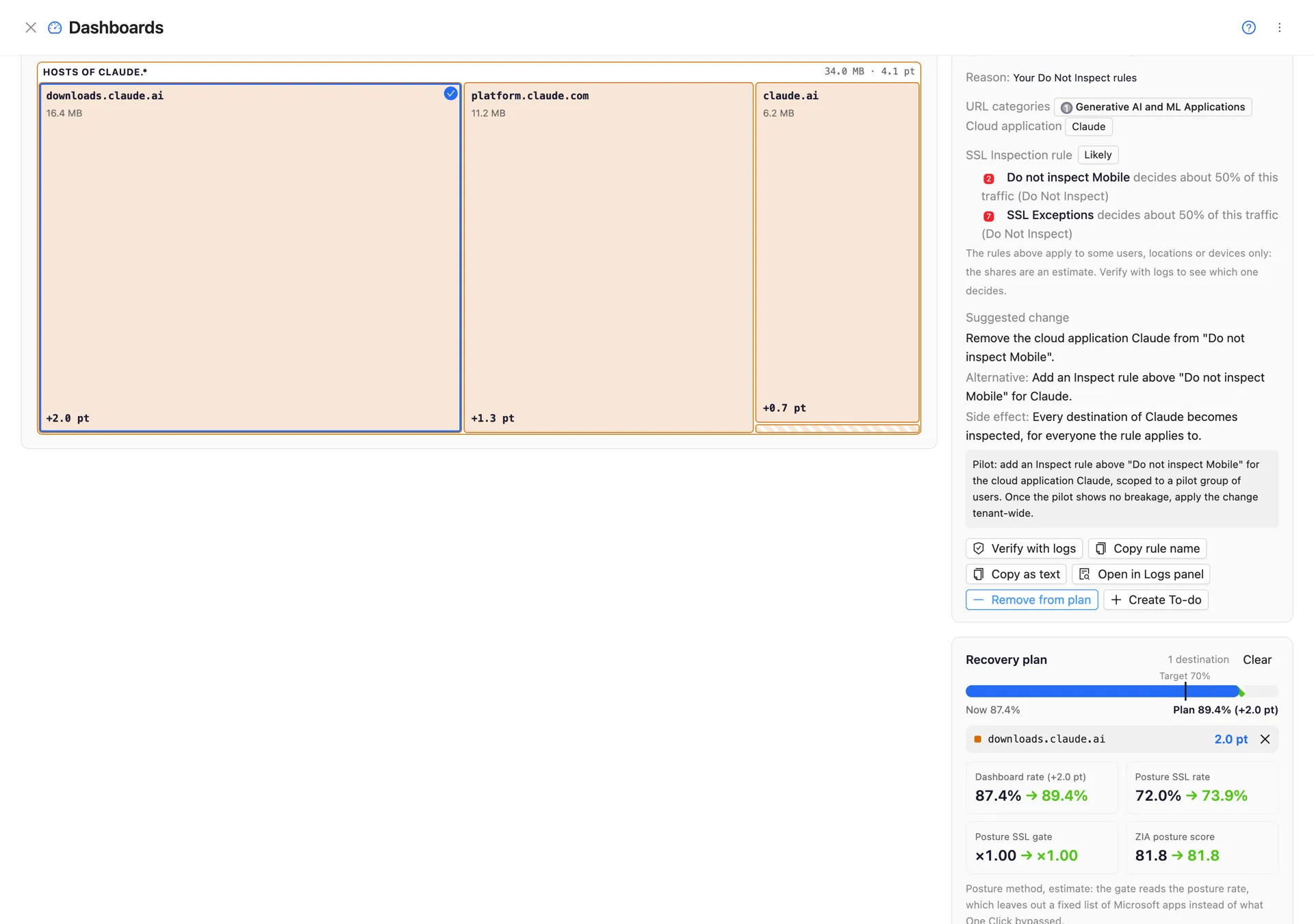
Task: Click the ZIA posture score card
Action: point(1202,848)
